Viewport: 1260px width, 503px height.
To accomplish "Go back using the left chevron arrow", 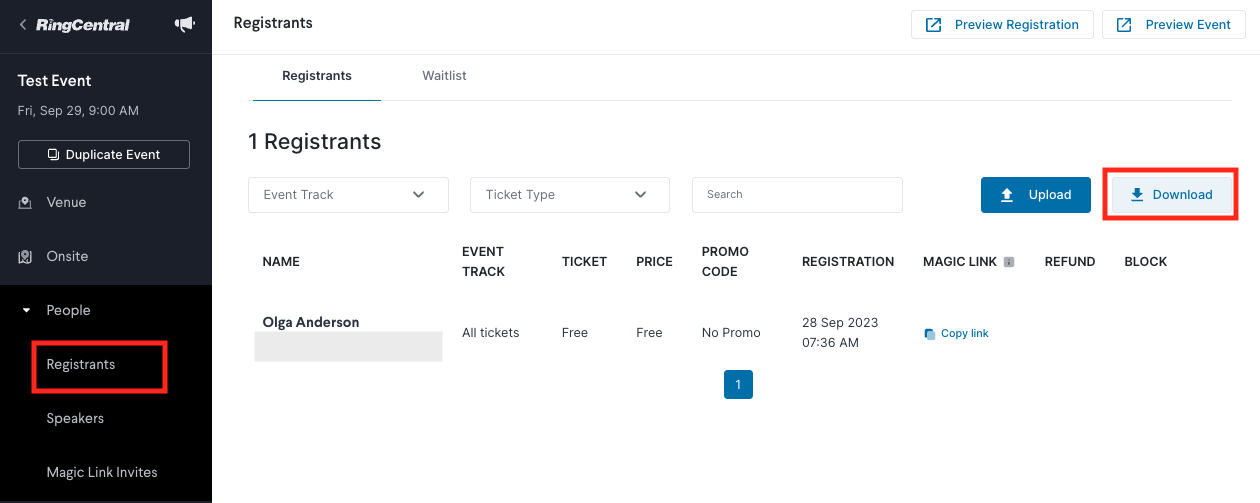I will click(23, 24).
